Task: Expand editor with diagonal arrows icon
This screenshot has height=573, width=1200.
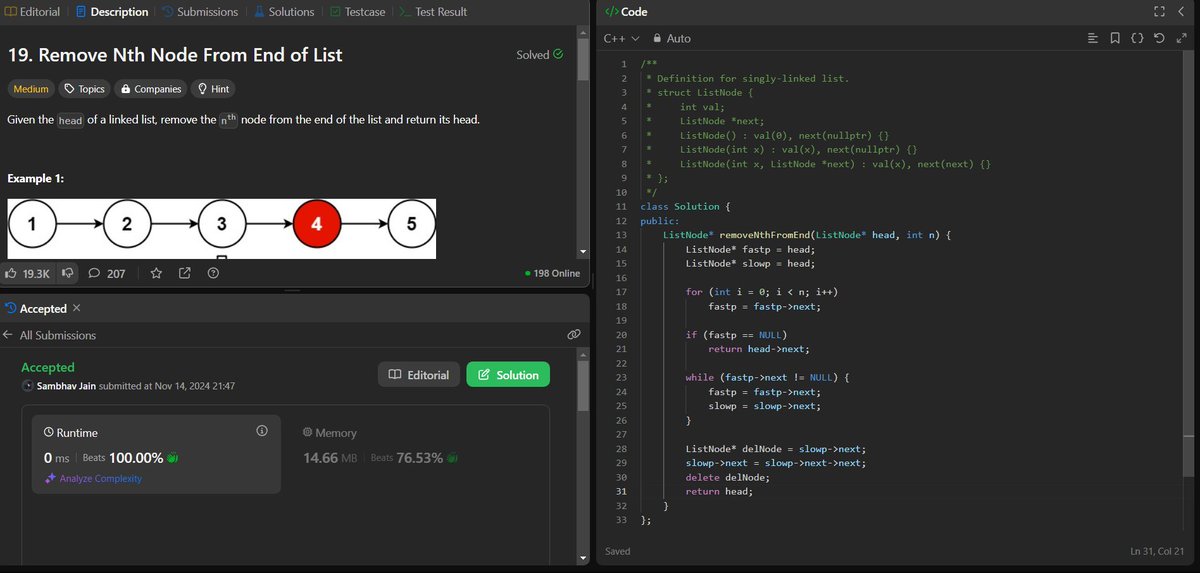Action: [x=1180, y=38]
